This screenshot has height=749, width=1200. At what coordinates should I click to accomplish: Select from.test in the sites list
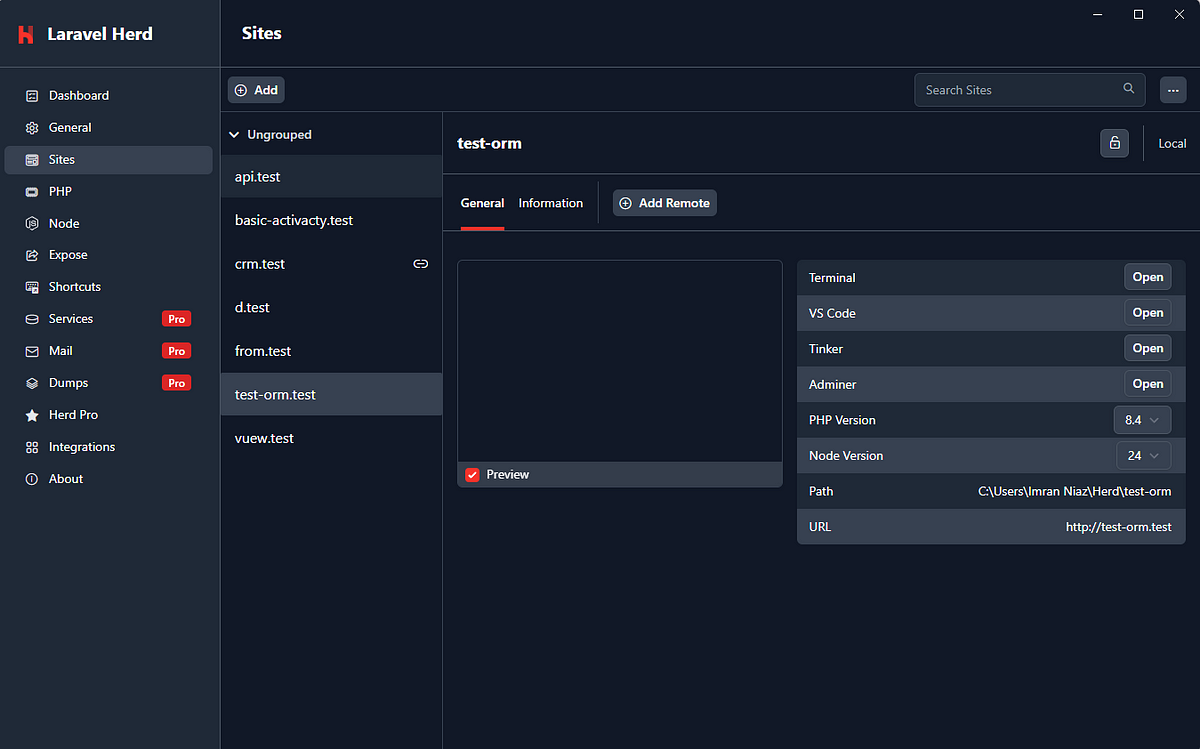tap(331, 351)
